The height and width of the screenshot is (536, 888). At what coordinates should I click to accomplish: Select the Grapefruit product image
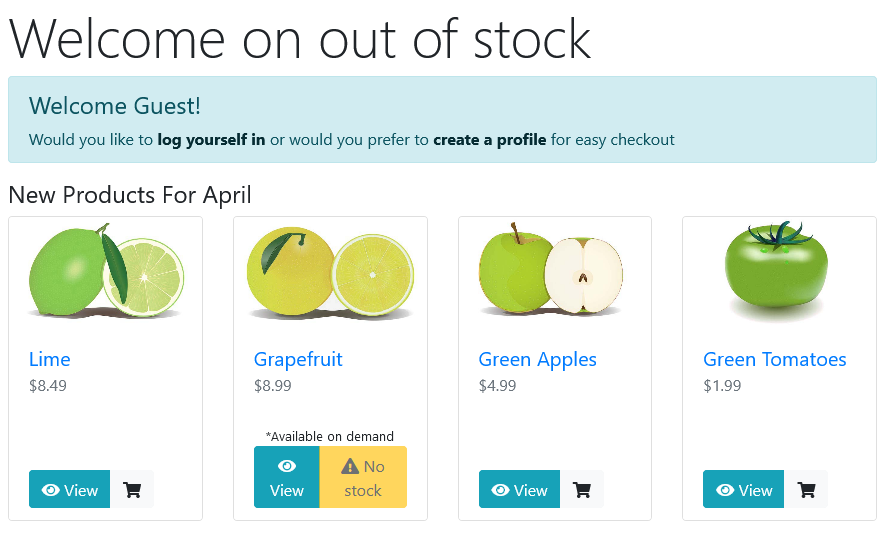330,273
